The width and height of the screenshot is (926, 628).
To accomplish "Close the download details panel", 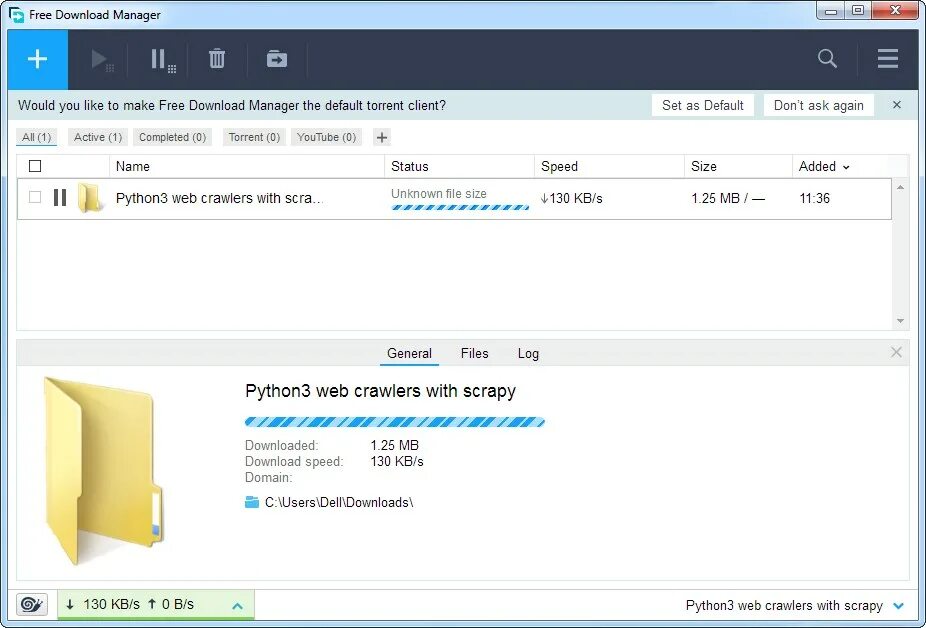I will click(x=896, y=352).
